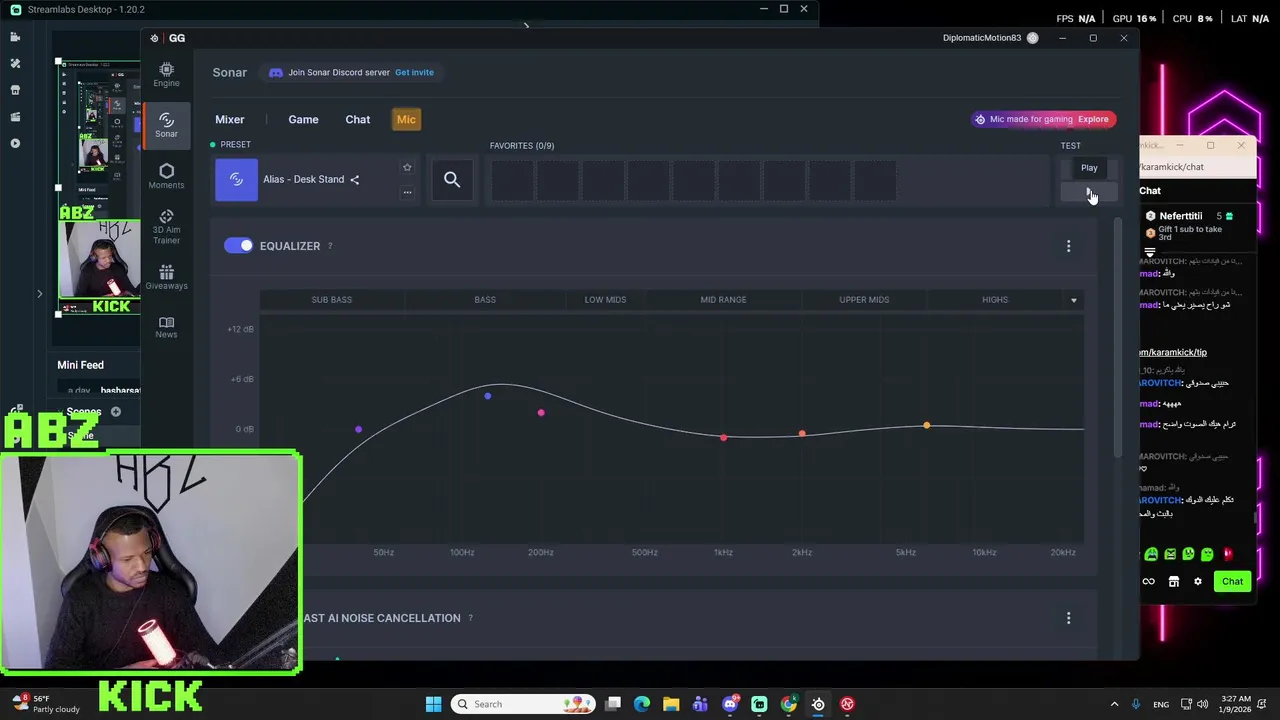
Task: Click Explore on Mic made for gaming banner
Action: point(1093,119)
